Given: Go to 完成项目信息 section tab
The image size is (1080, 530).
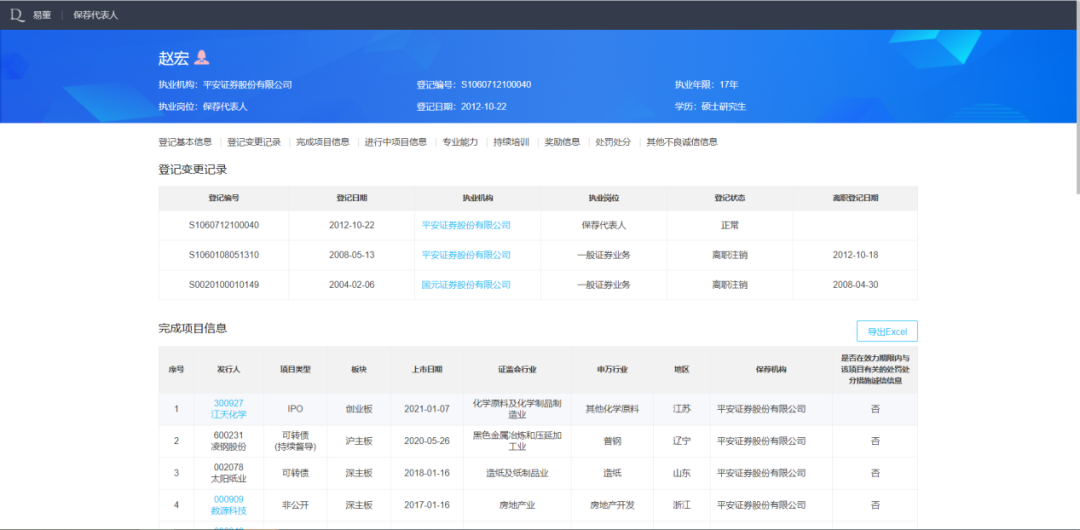Looking at the screenshot, I should click(x=323, y=142).
